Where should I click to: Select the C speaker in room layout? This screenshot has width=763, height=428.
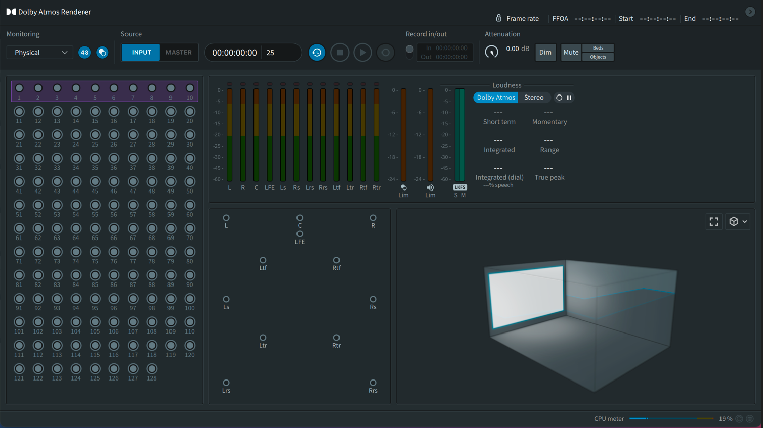pos(300,218)
